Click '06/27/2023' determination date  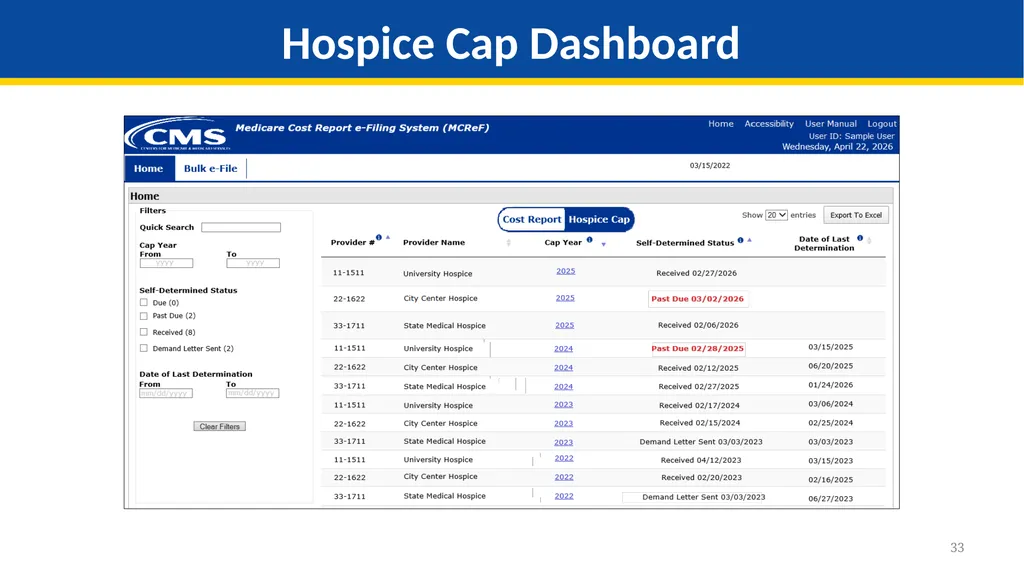point(831,499)
